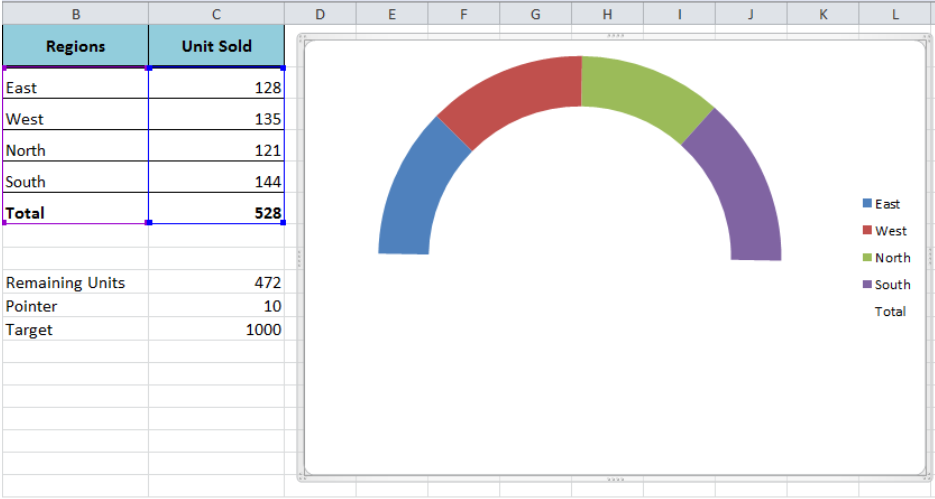The image size is (935, 499).
Task: Select the Pointer label cell
Action: [x=76, y=305]
